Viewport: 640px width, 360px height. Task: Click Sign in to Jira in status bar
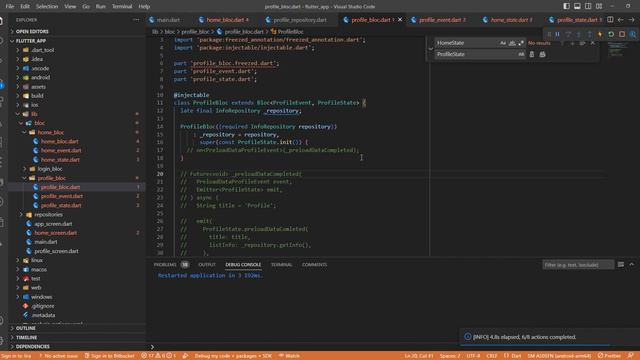point(16,356)
